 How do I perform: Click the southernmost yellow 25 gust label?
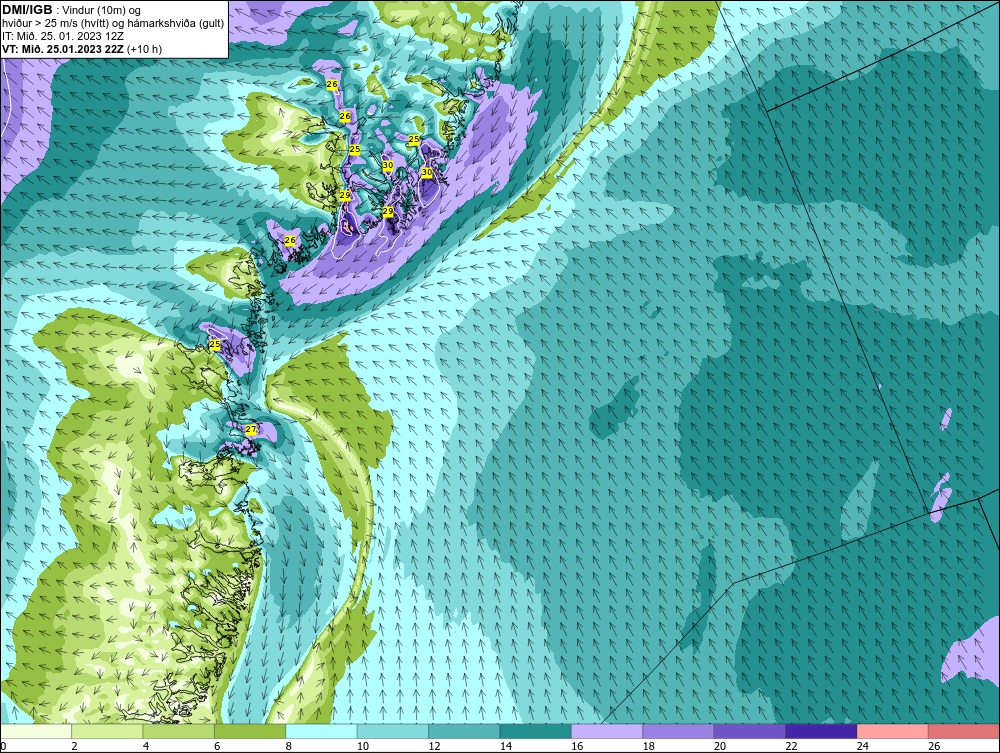[215, 344]
